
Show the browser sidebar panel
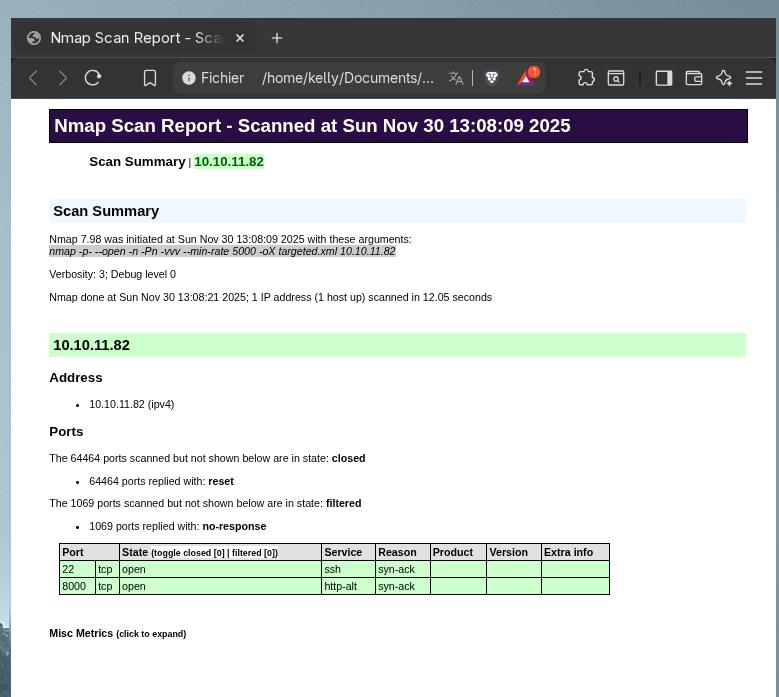click(x=663, y=78)
